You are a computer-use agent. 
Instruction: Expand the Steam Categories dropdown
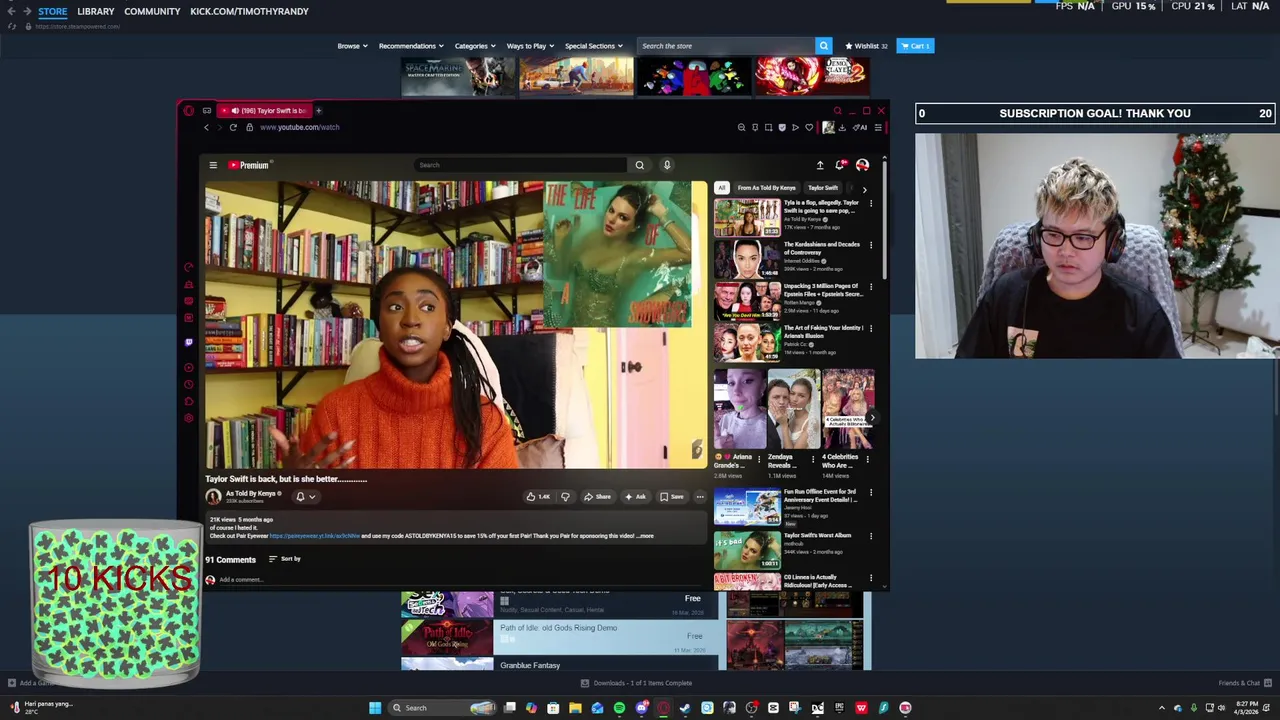click(475, 46)
